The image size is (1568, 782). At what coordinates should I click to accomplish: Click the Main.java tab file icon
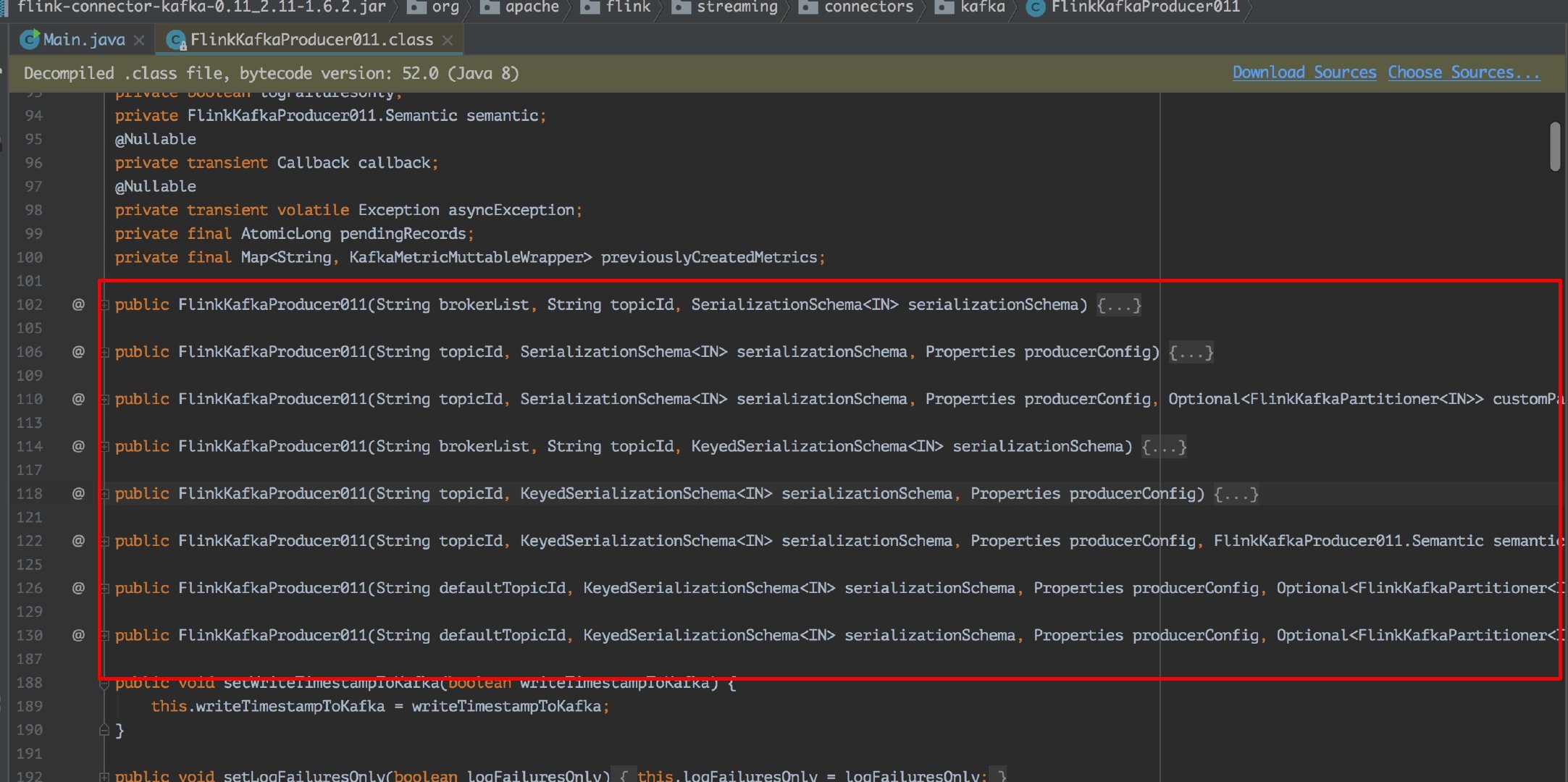[x=30, y=40]
